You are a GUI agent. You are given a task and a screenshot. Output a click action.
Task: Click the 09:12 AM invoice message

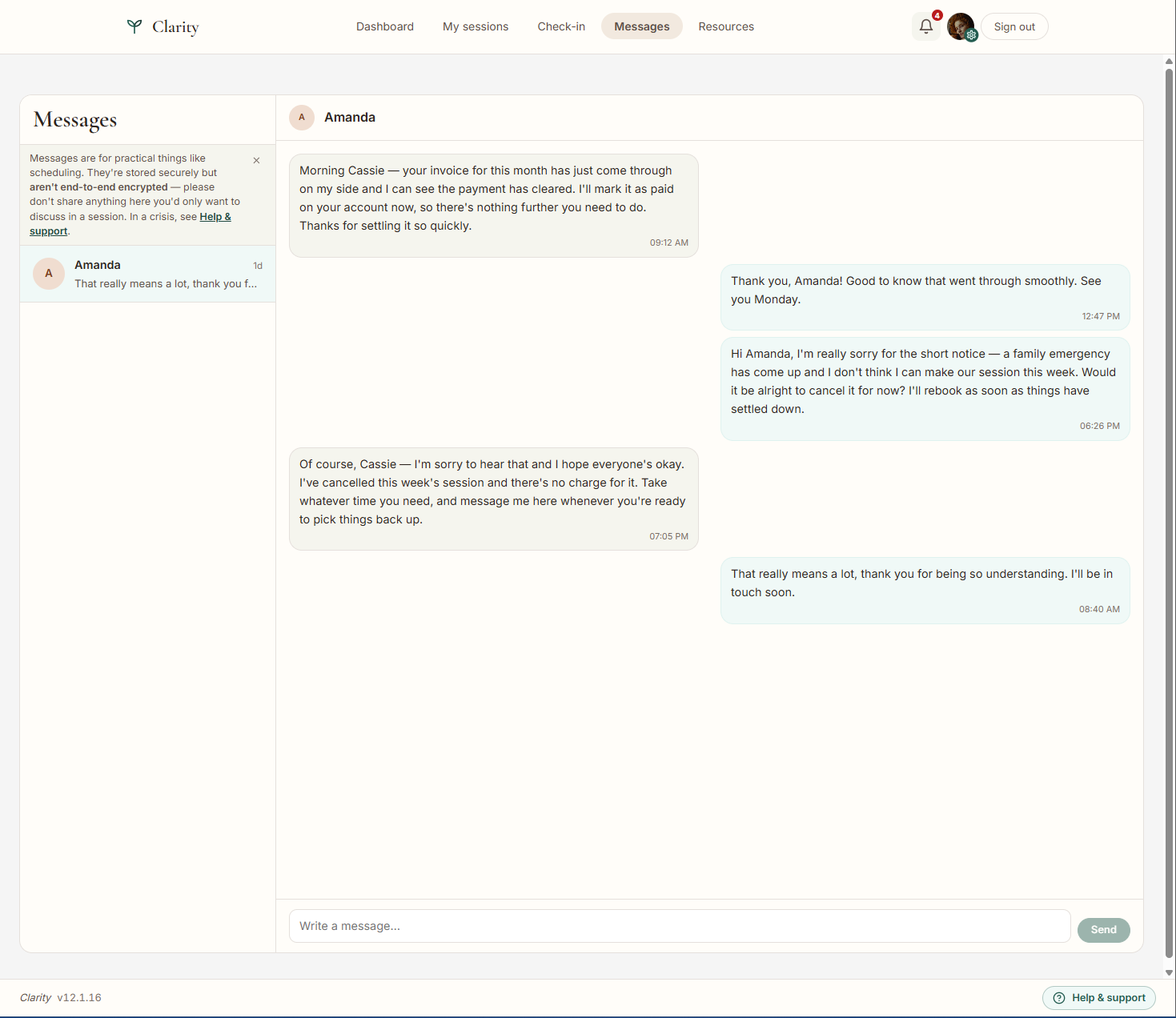(494, 206)
